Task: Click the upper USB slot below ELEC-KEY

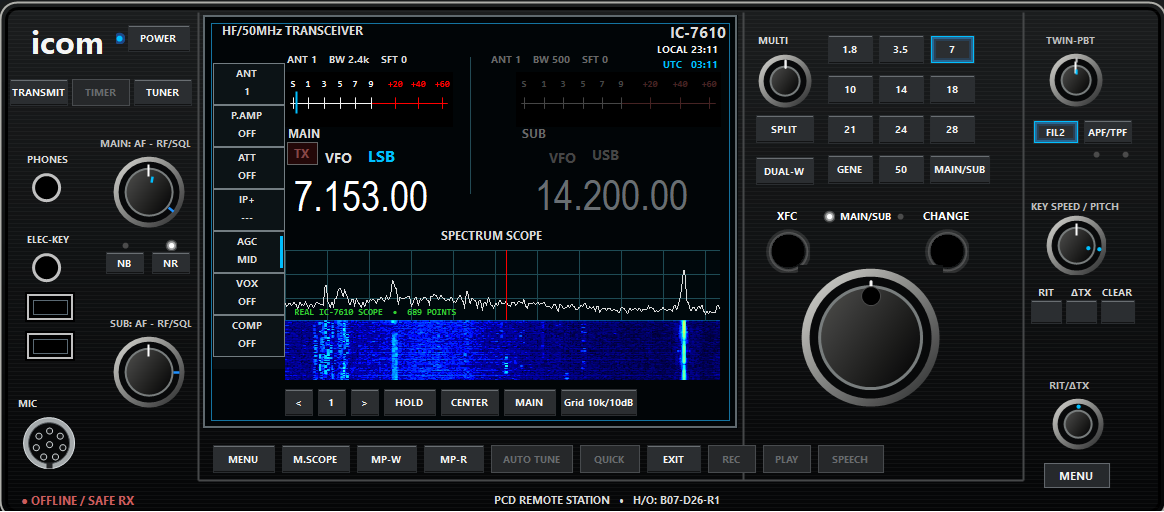Action: tap(50, 306)
